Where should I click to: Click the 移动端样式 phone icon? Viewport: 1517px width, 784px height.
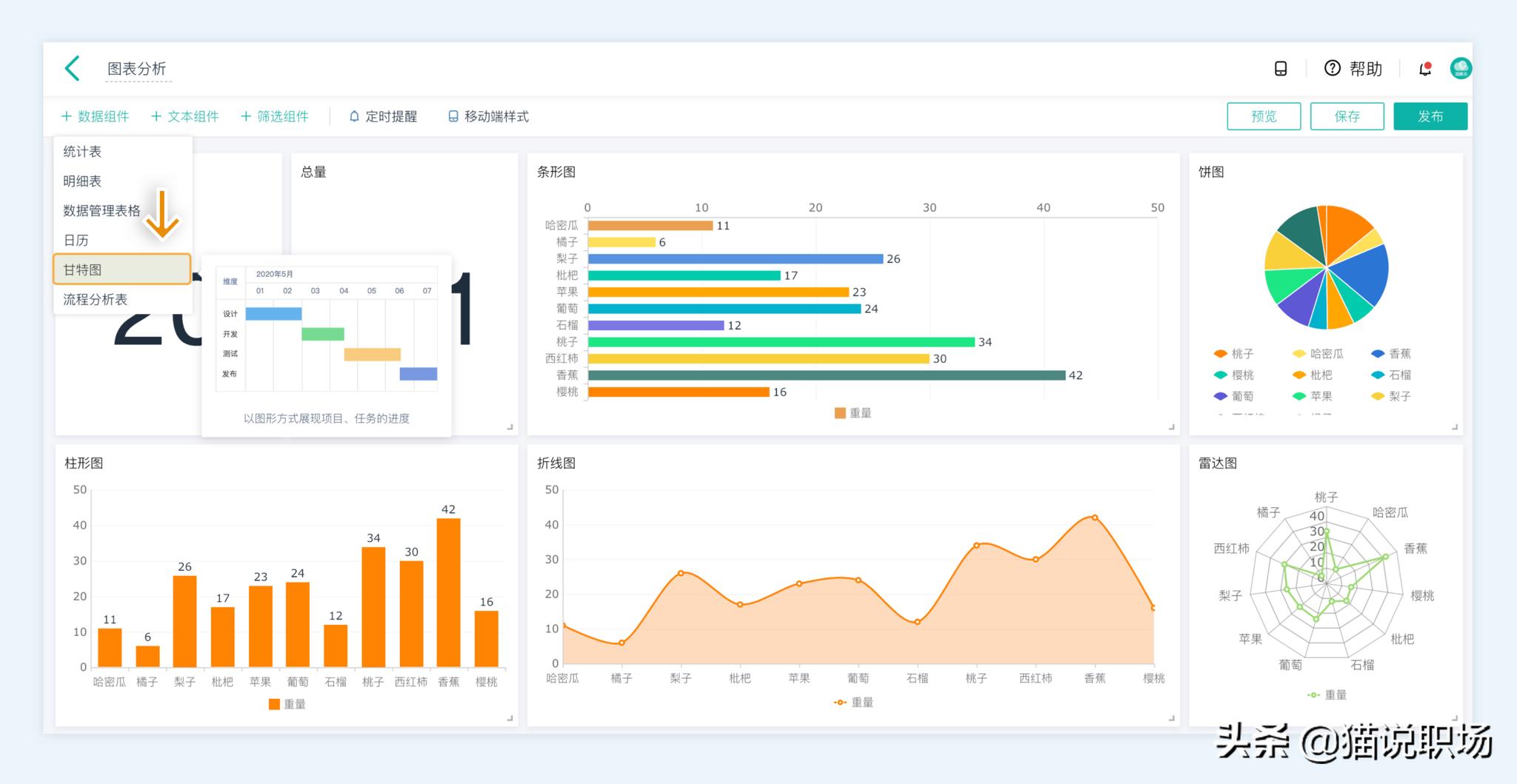[453, 116]
